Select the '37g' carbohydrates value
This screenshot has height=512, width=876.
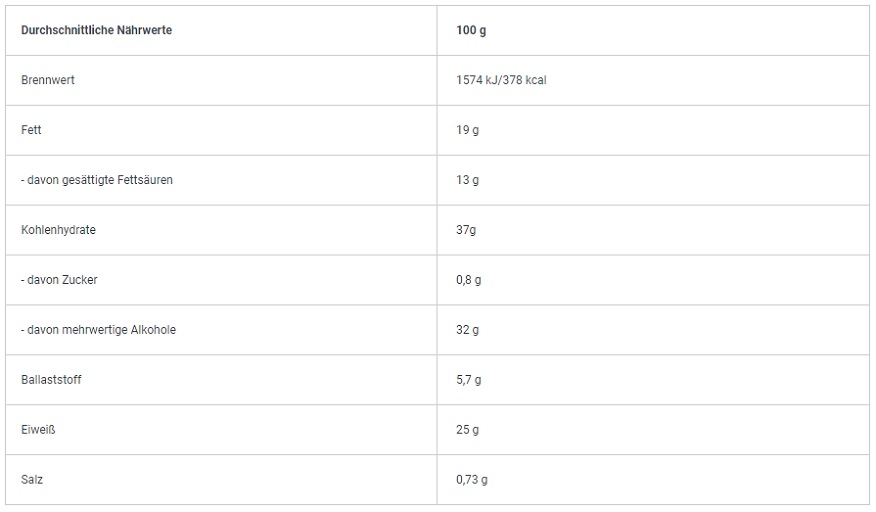click(x=466, y=230)
